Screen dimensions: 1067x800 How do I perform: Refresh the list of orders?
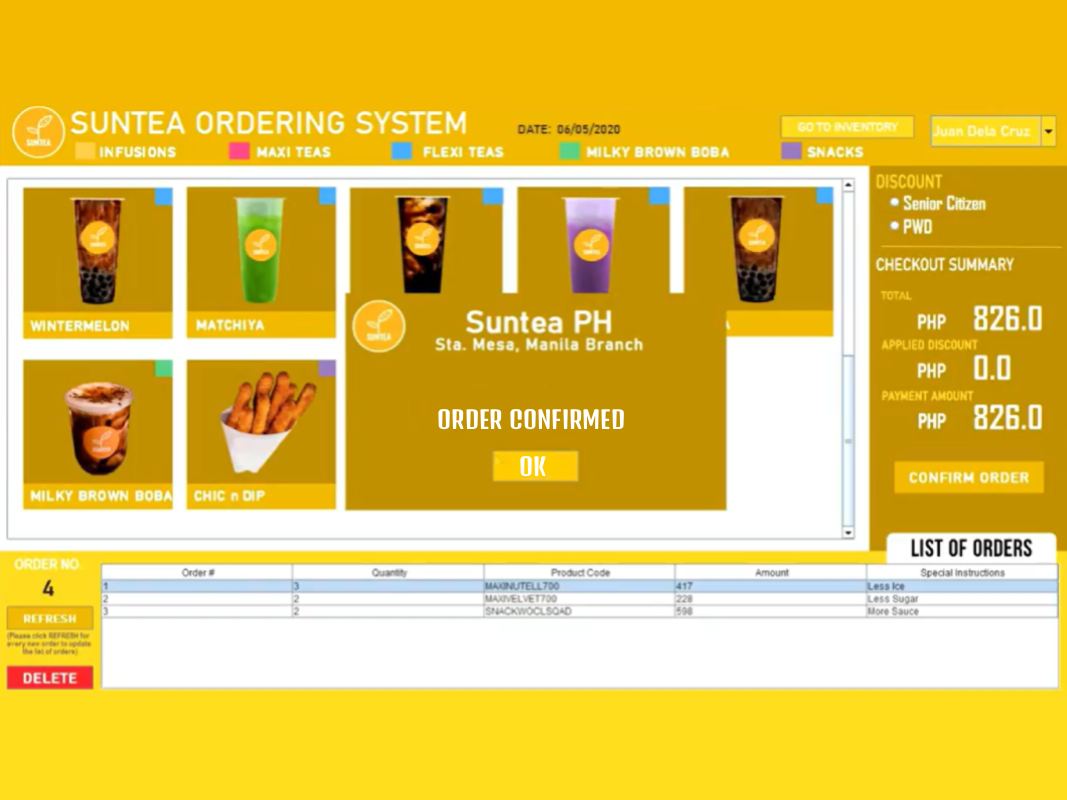pos(50,618)
